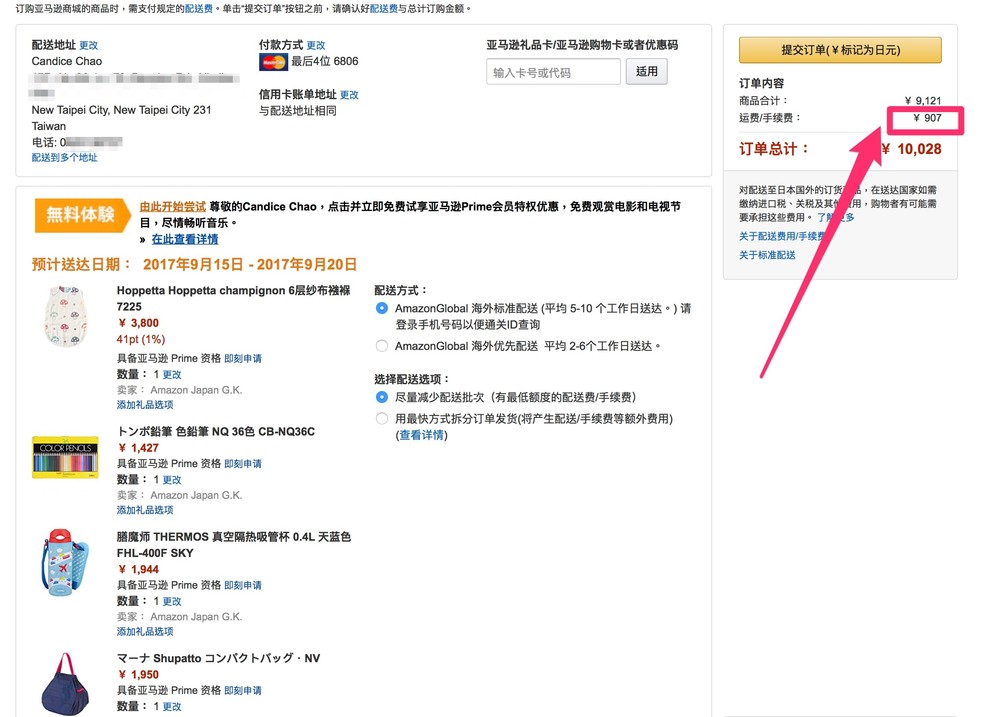Click the 41pt (1%) points text
Viewport: 1000px width, 717px height.
[x=141, y=339]
